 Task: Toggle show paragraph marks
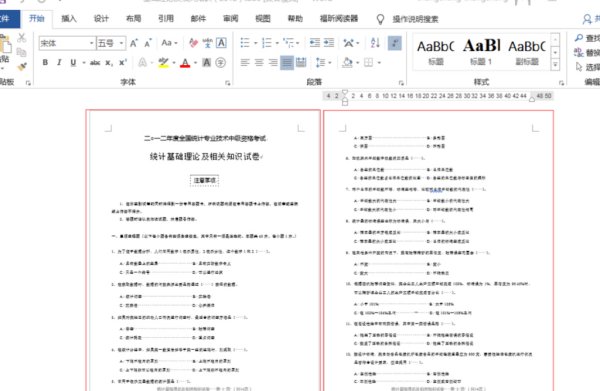[395, 43]
